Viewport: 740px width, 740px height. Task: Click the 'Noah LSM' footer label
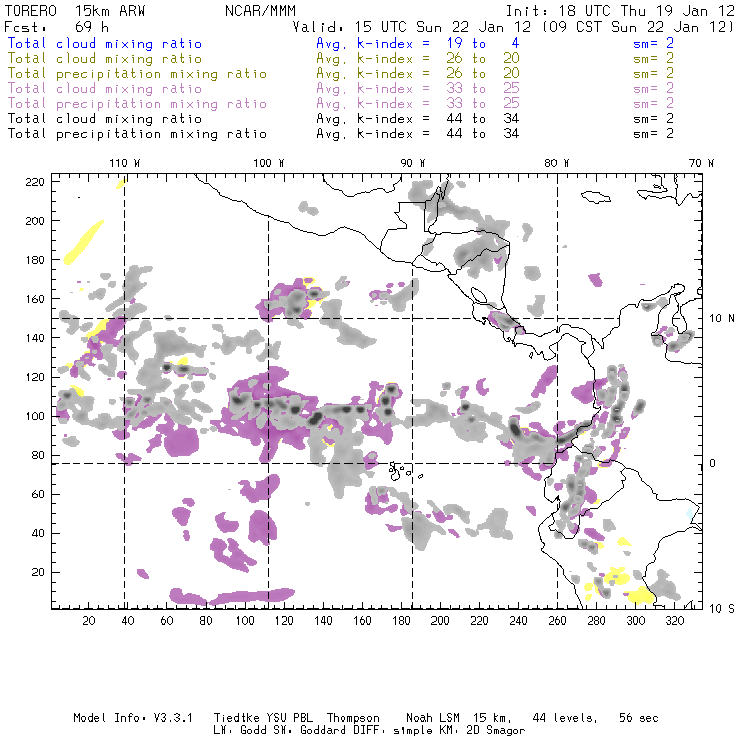(x=433, y=718)
